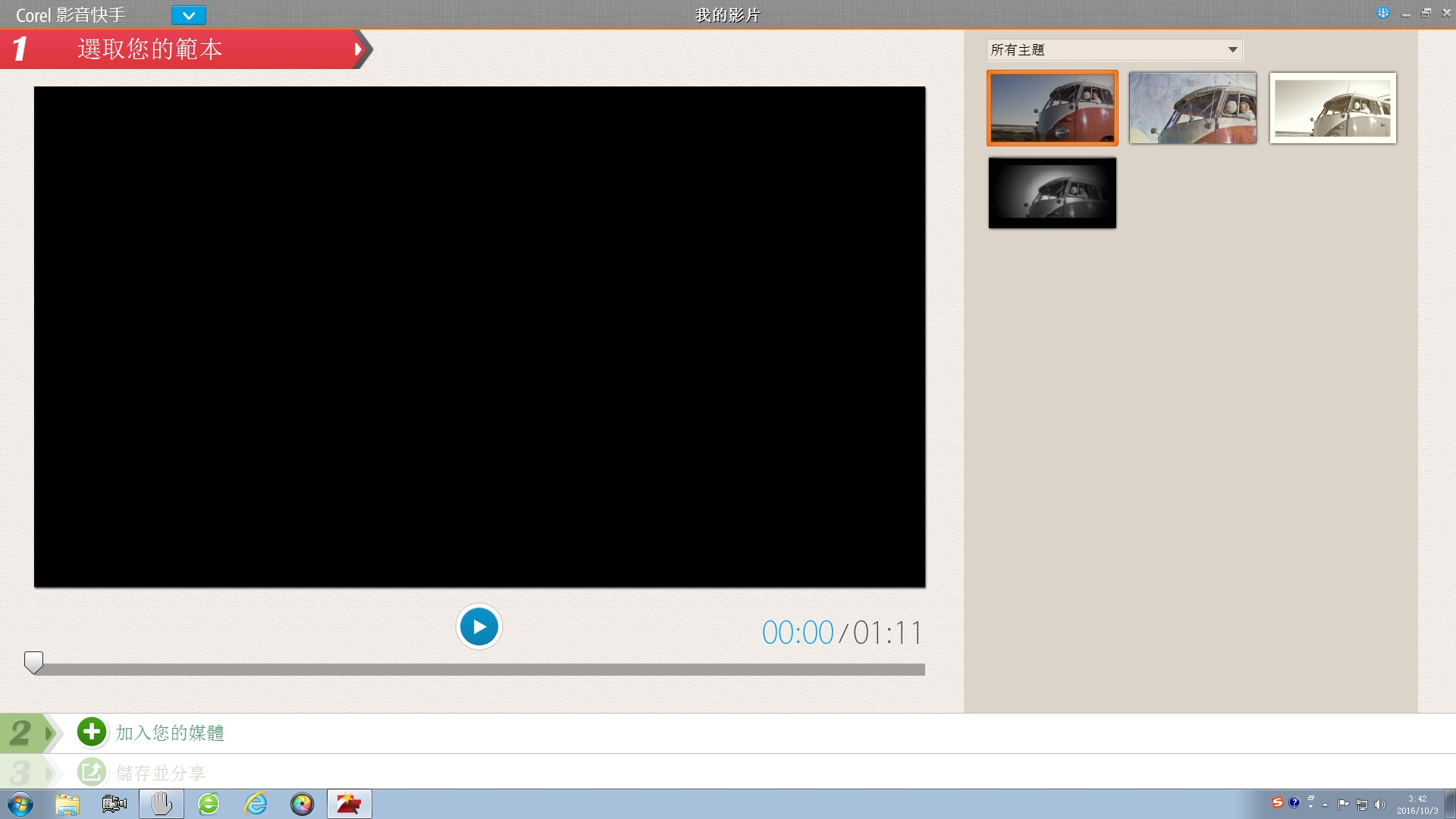Click the 00:00 current time display
Image resolution: width=1456 pixels, height=819 pixels.
(798, 632)
